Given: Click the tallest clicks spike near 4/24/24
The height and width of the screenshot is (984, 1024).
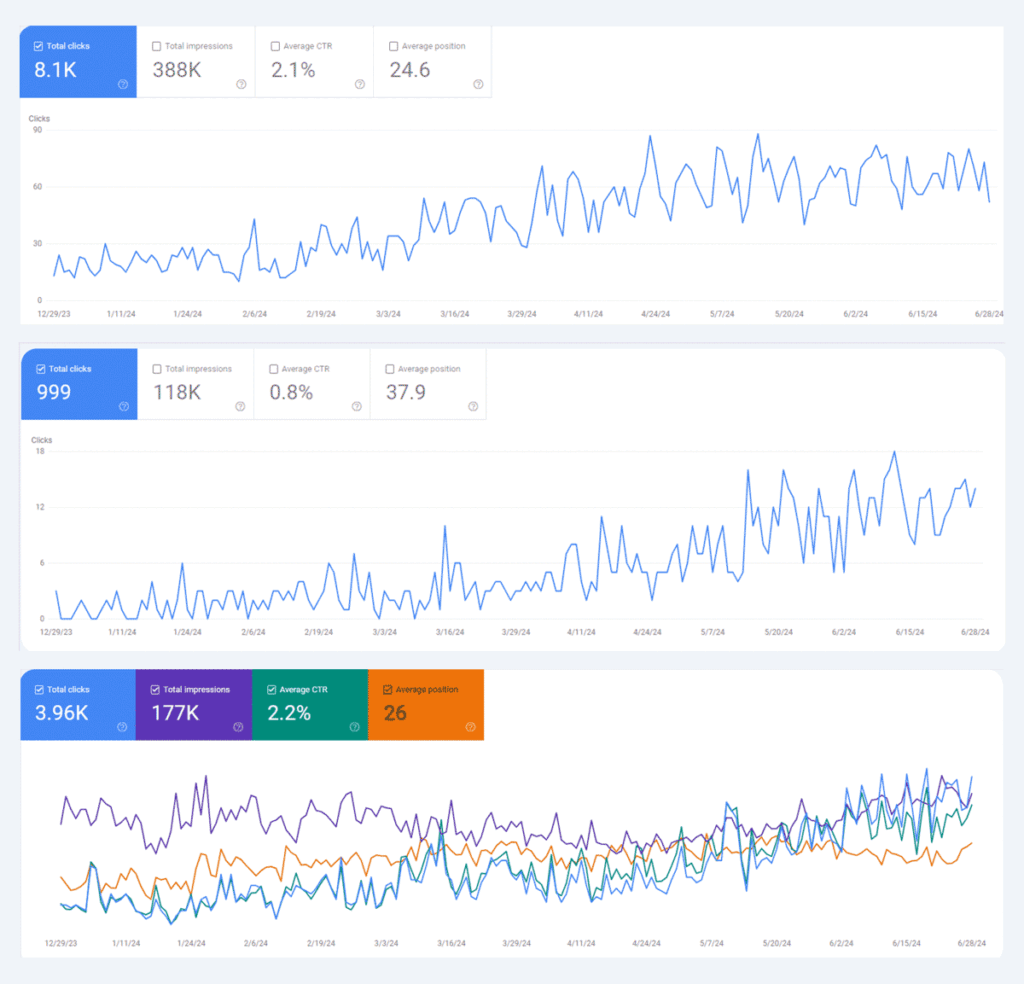Looking at the screenshot, I should click(651, 136).
